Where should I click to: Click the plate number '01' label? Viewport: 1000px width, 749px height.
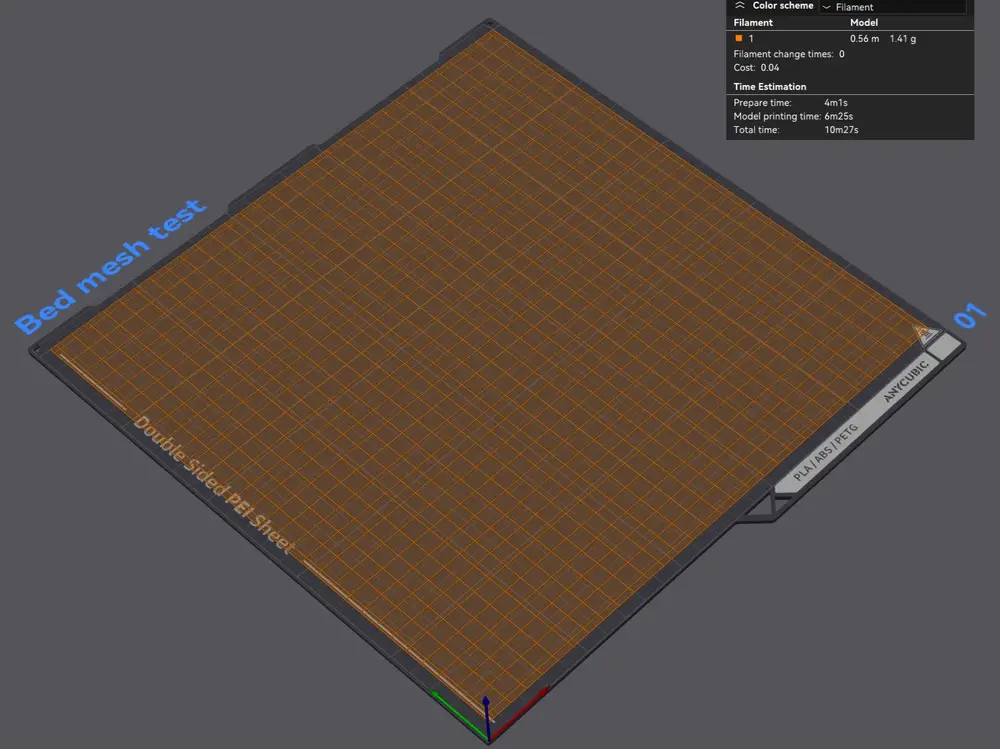[x=969, y=315]
